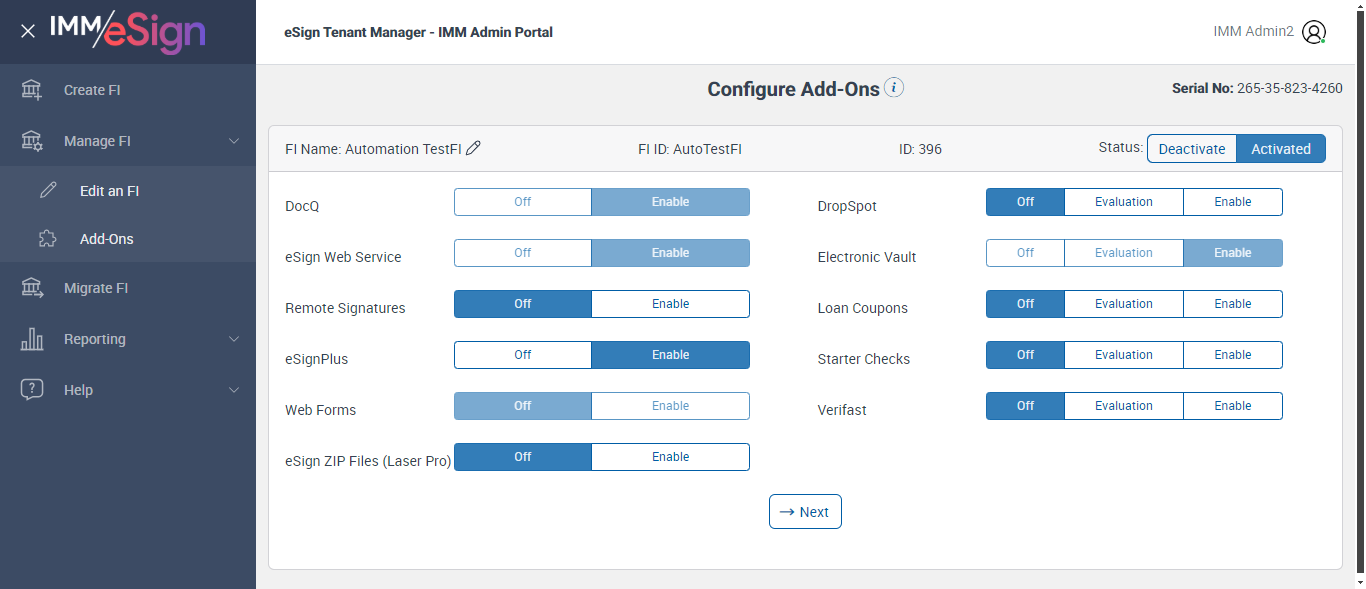Enable eSign ZIP Files (Laser Pro)

(670, 457)
